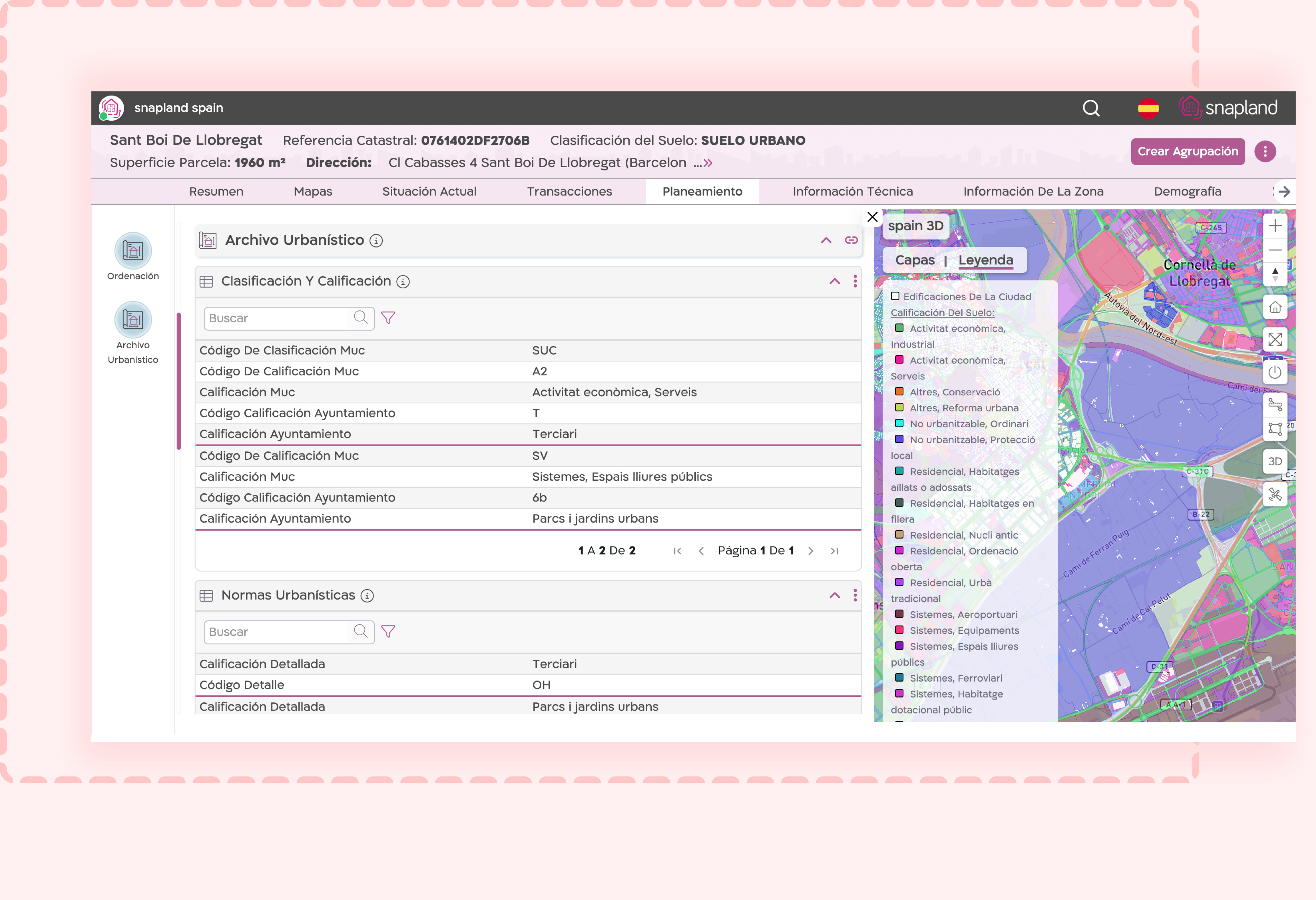Show info for Archivo Urbanístico heading
This screenshot has width=1316, height=900.
click(x=376, y=241)
